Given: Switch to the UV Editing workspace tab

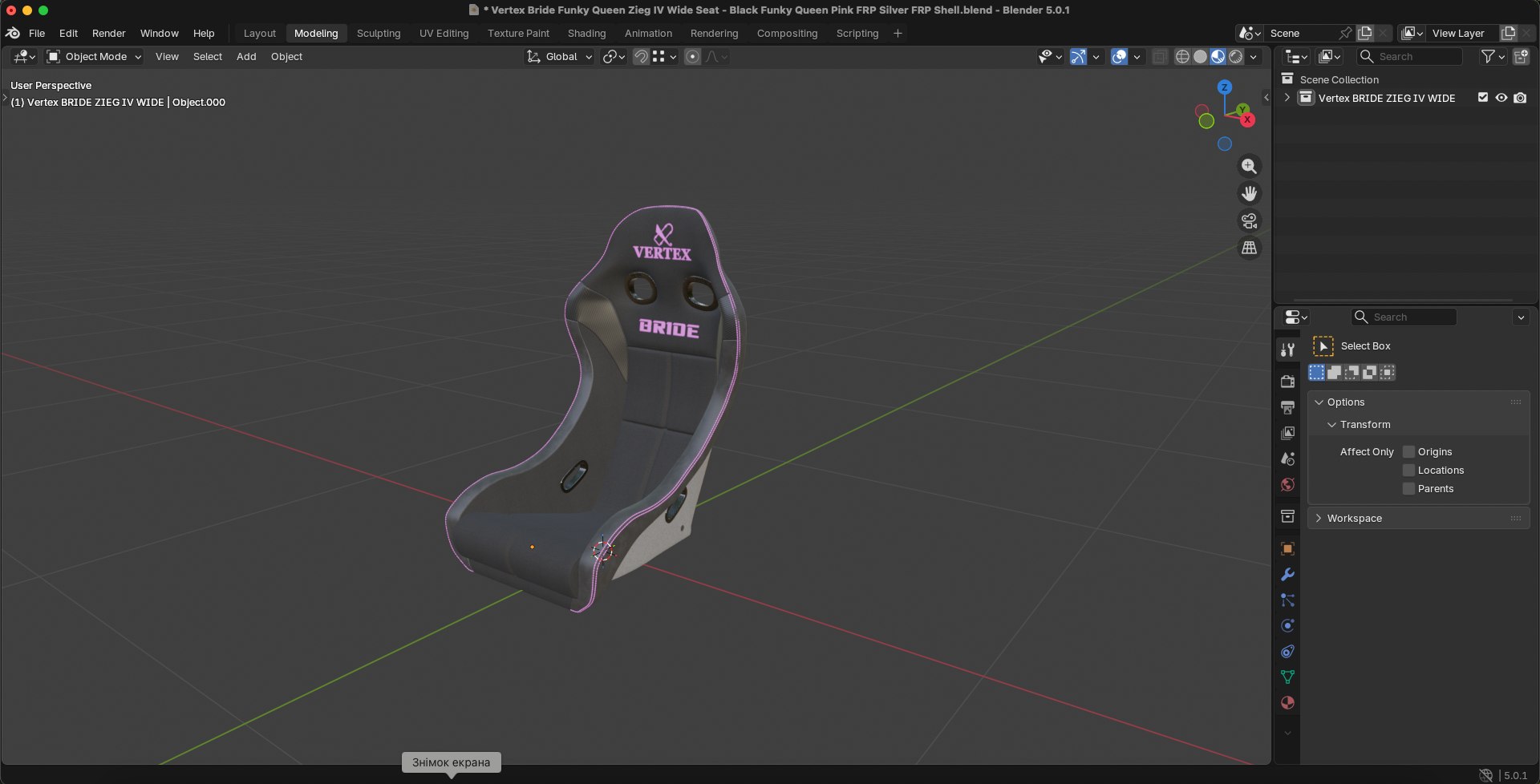Looking at the screenshot, I should (444, 33).
